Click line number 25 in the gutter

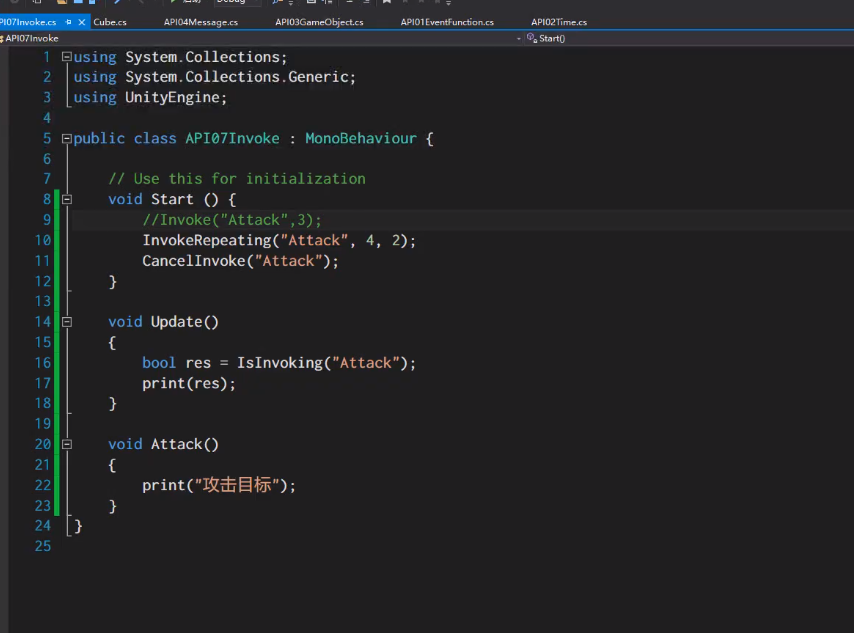tap(42, 546)
